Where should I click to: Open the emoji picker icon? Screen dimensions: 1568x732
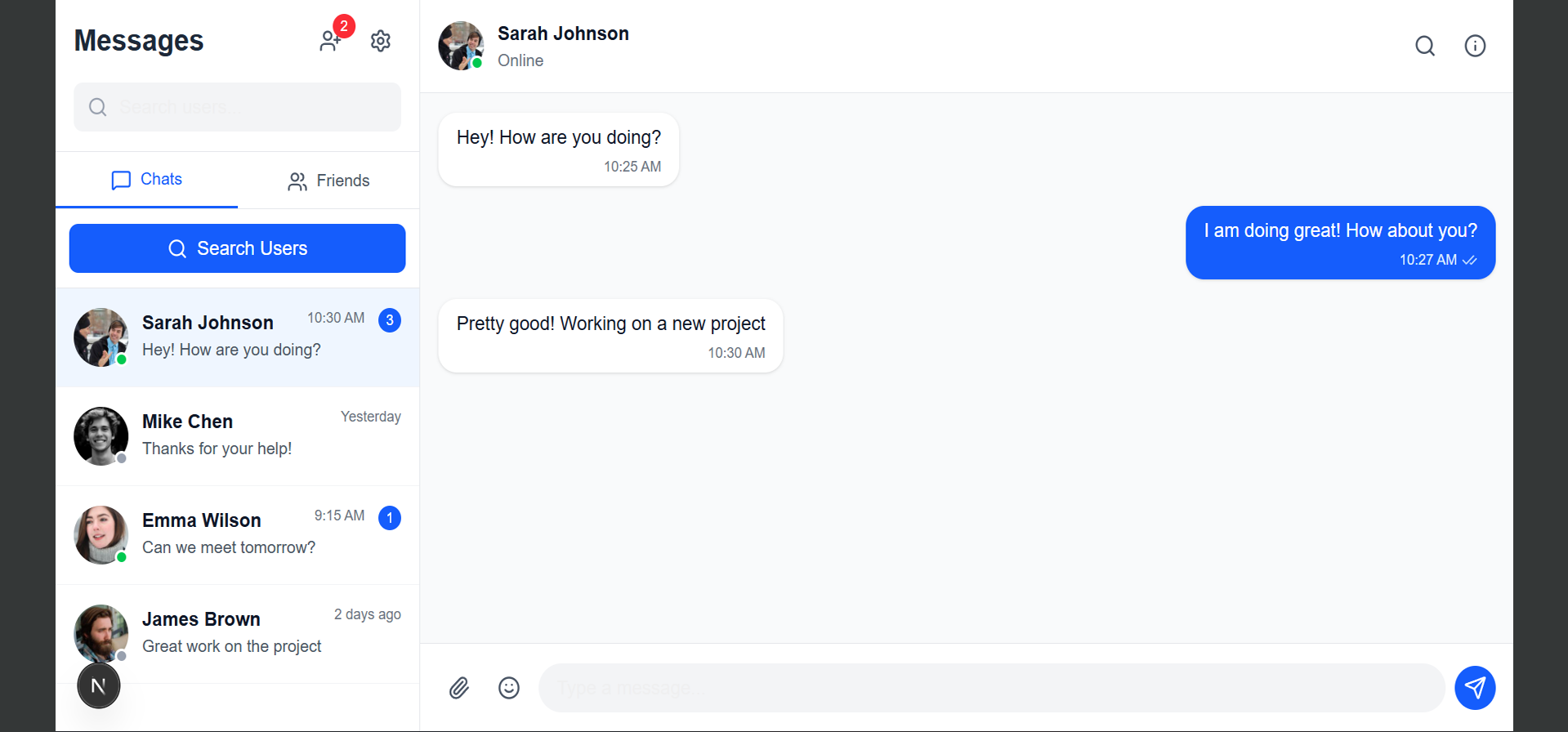click(508, 688)
